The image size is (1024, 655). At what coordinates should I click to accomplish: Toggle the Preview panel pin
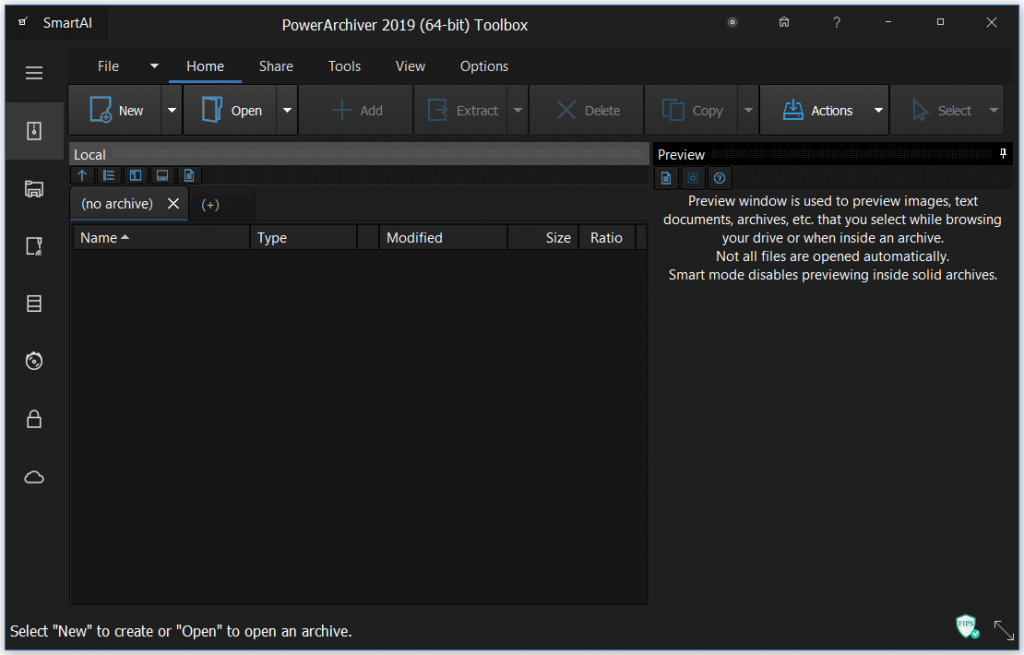1003,154
